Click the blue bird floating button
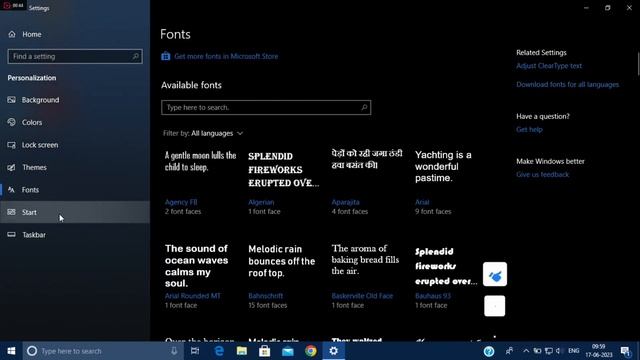Viewport: 640px width, 360px height. pos(495,274)
